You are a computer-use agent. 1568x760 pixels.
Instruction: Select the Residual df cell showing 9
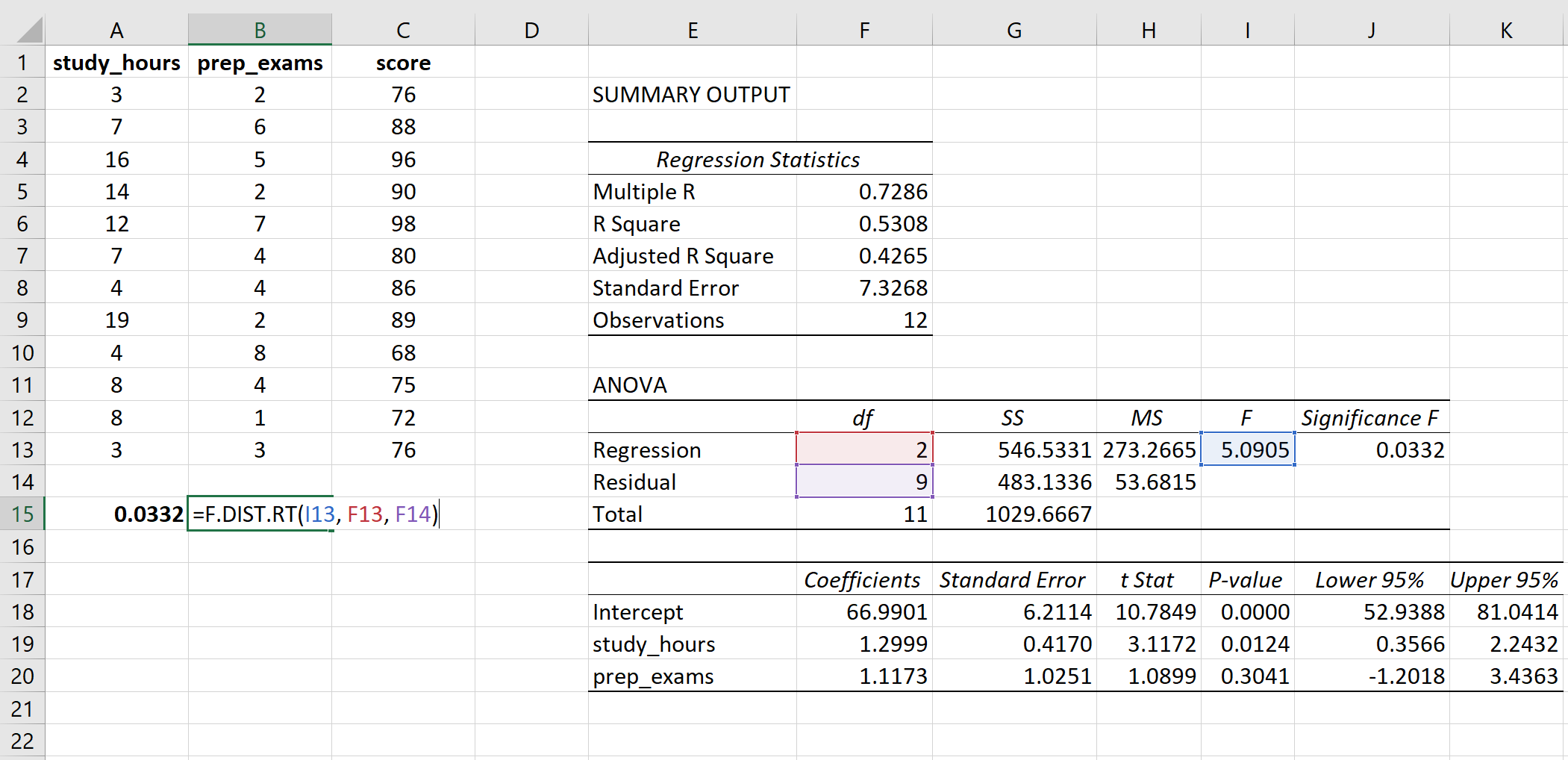point(864,482)
